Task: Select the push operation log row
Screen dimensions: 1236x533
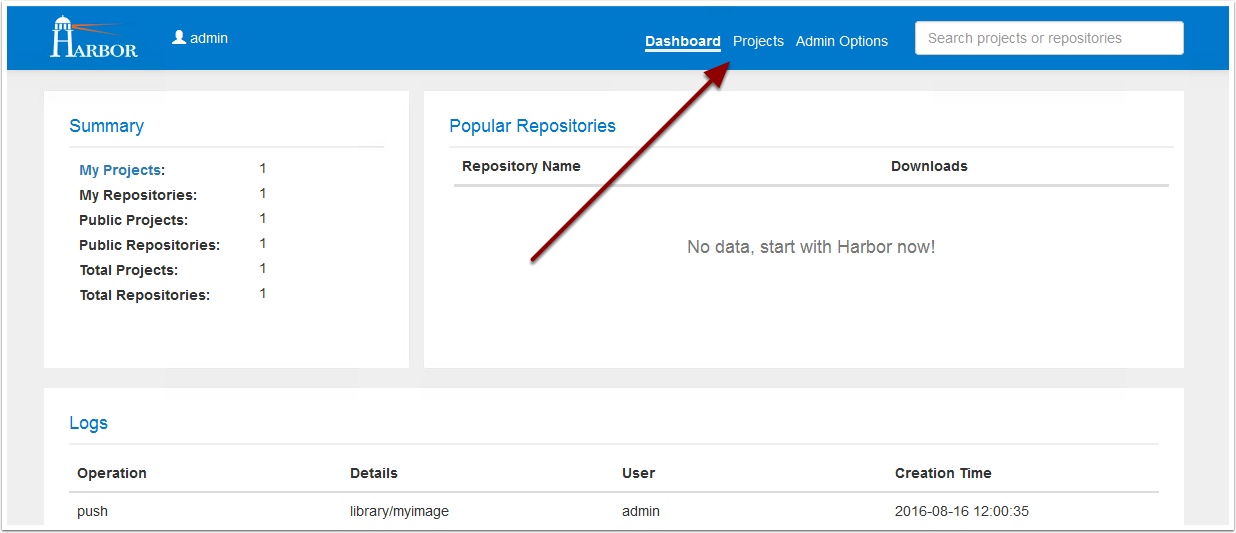Action: pos(614,511)
